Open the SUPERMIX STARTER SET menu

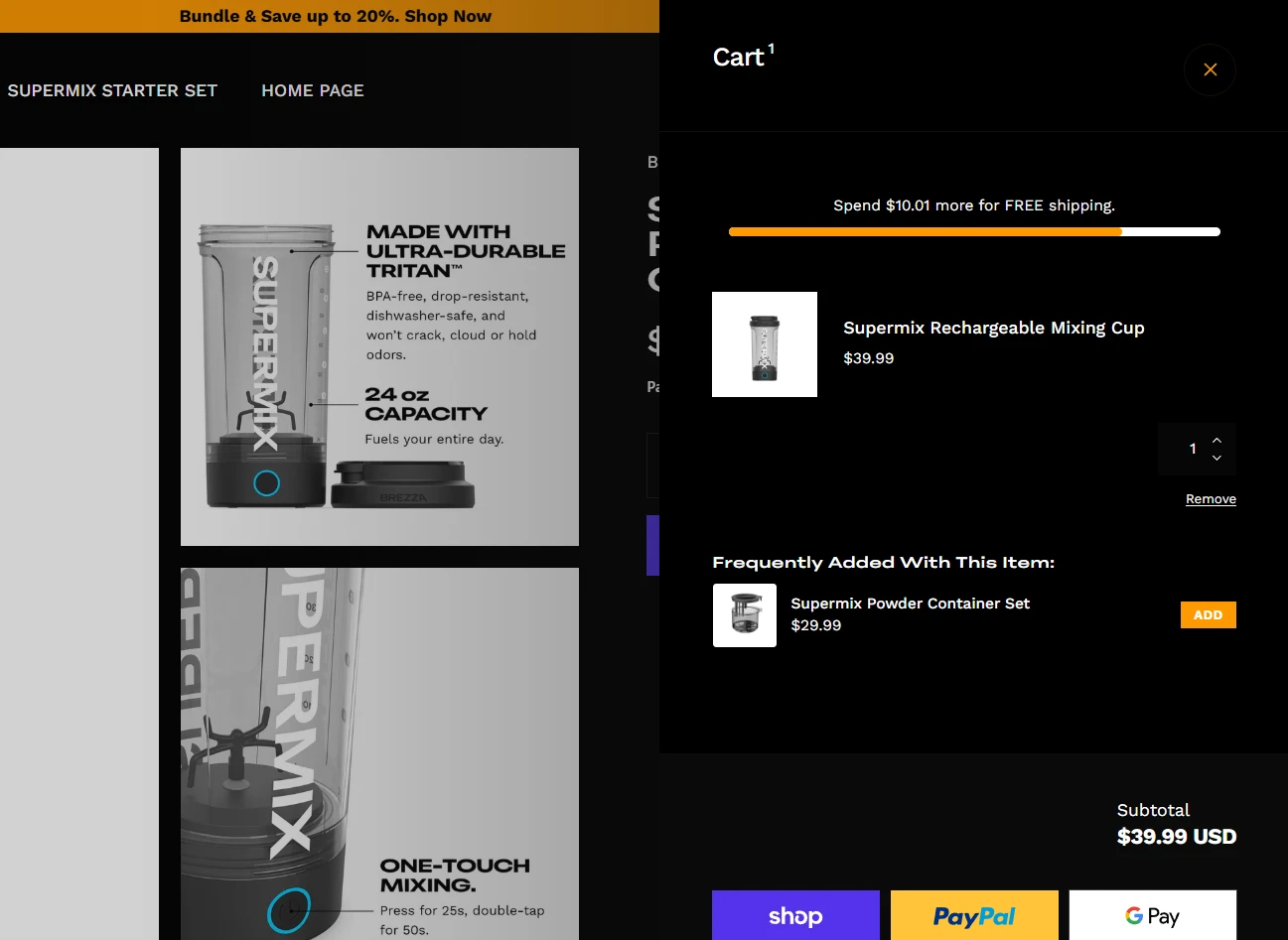112,90
